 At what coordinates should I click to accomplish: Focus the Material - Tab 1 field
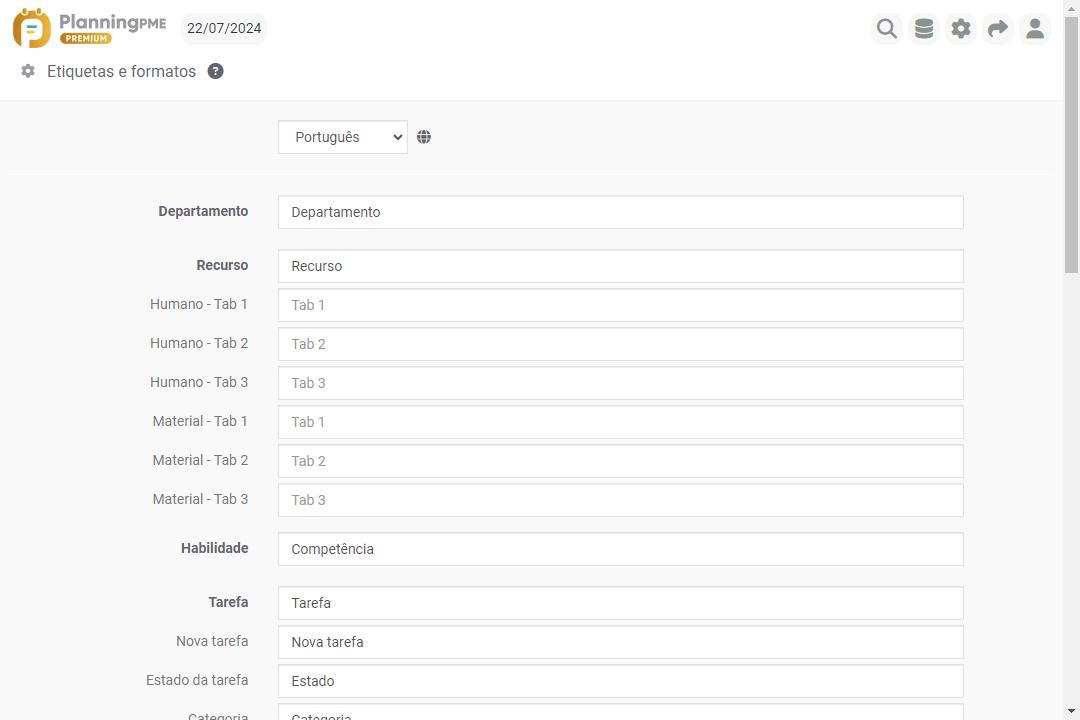(x=621, y=422)
